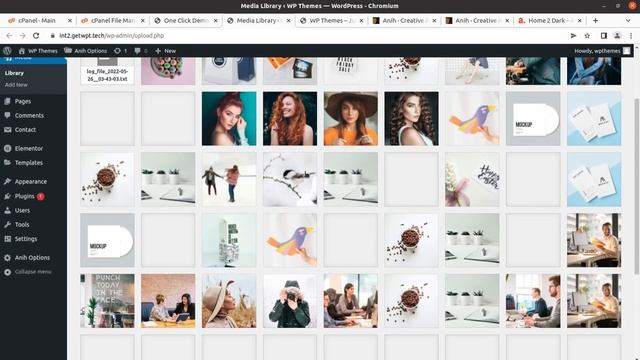This screenshot has width=640, height=360.
Task: Close the One Click Demo tab
Action: pyautogui.click(x=216, y=20)
